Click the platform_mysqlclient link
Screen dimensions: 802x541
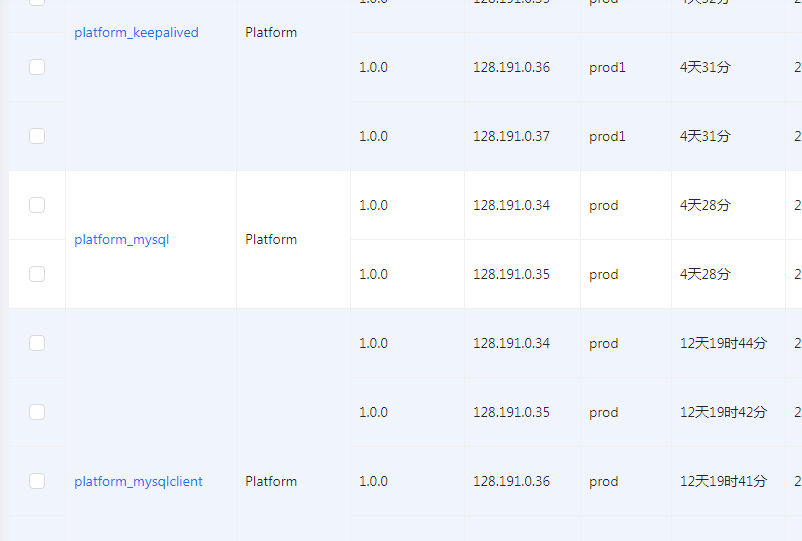[138, 482]
